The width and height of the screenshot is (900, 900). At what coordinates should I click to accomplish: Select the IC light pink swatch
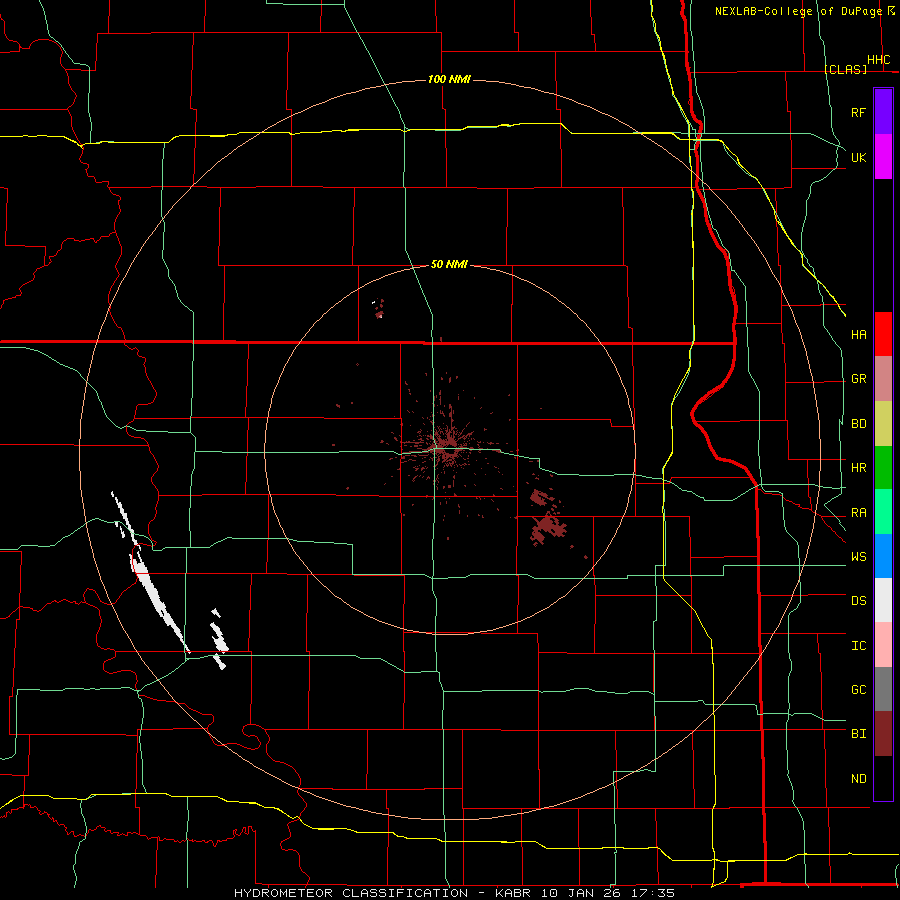883,645
